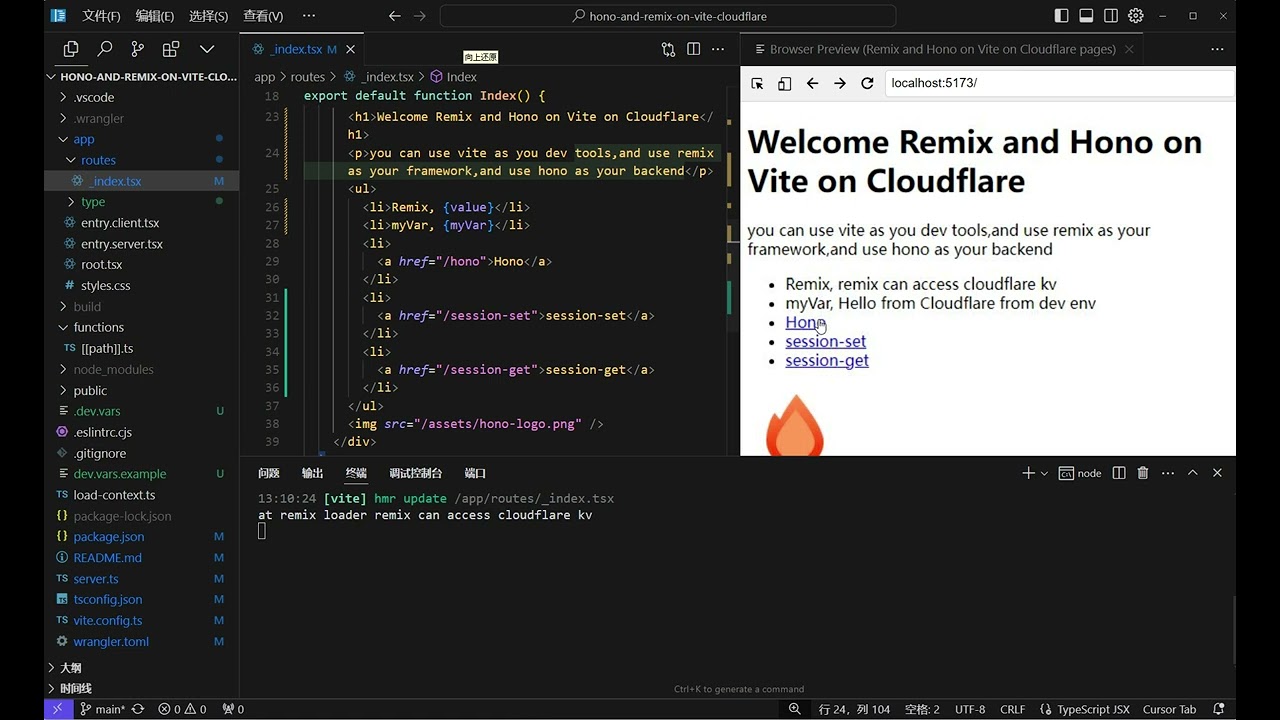Expand the .vscode folder

(64, 97)
